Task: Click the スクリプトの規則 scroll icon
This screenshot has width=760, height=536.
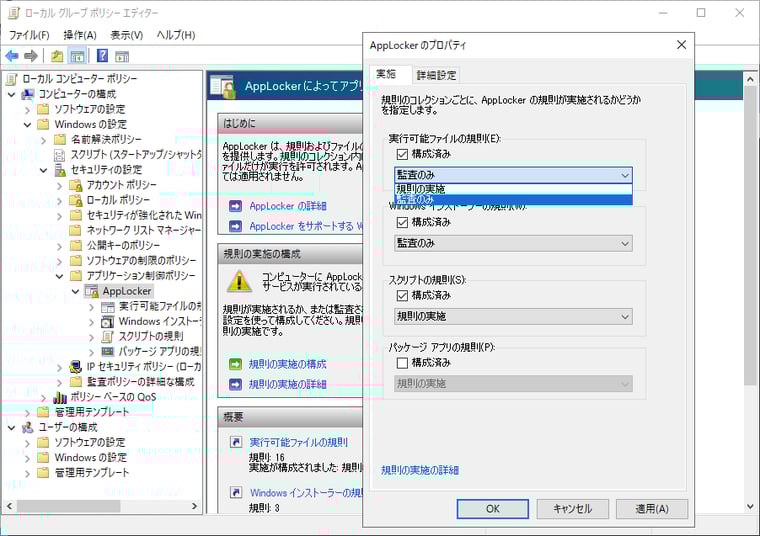Action: (x=108, y=337)
